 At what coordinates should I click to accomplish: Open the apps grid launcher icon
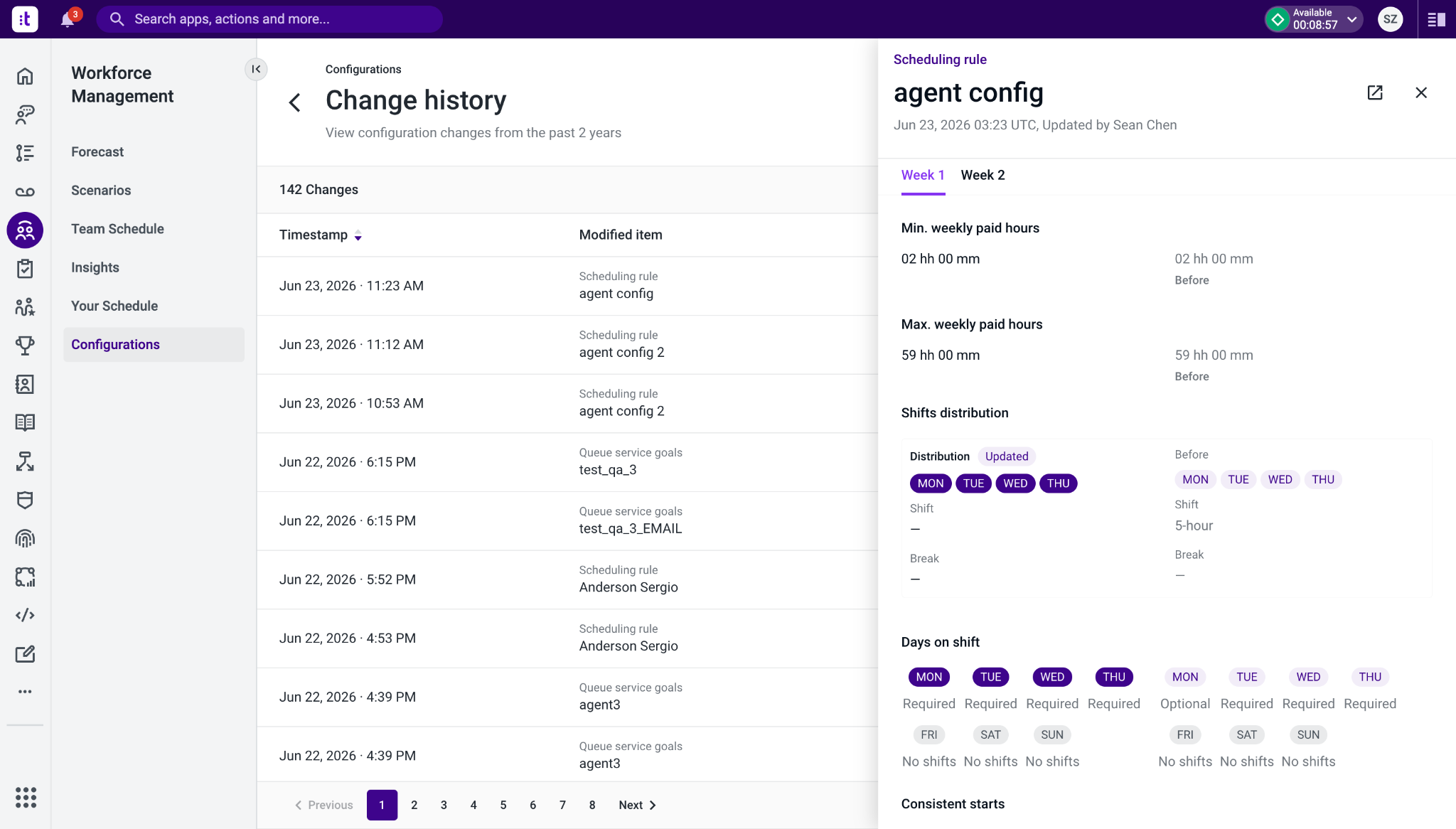tap(26, 797)
